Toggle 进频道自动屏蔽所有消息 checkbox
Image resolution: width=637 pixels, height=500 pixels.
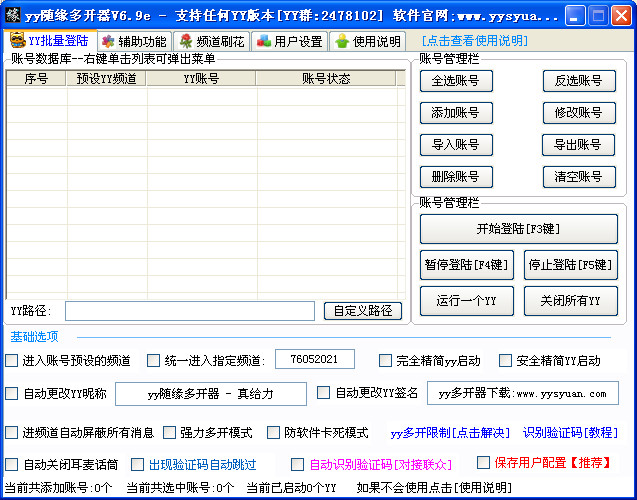12,433
